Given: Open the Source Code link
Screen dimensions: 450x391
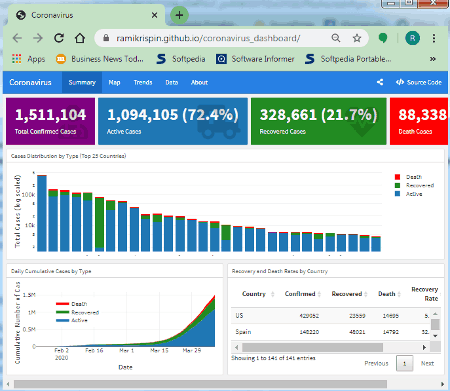Looking at the screenshot, I should pyautogui.click(x=419, y=82).
